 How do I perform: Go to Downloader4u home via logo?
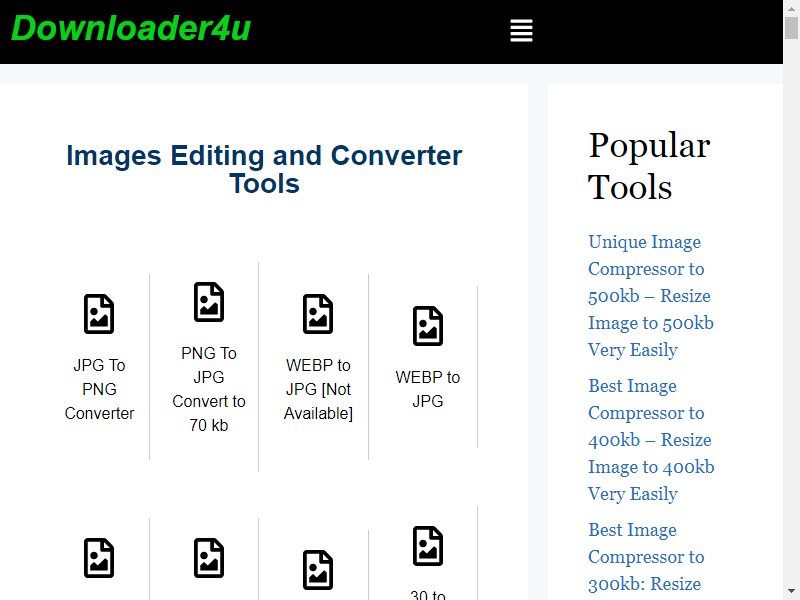131,28
